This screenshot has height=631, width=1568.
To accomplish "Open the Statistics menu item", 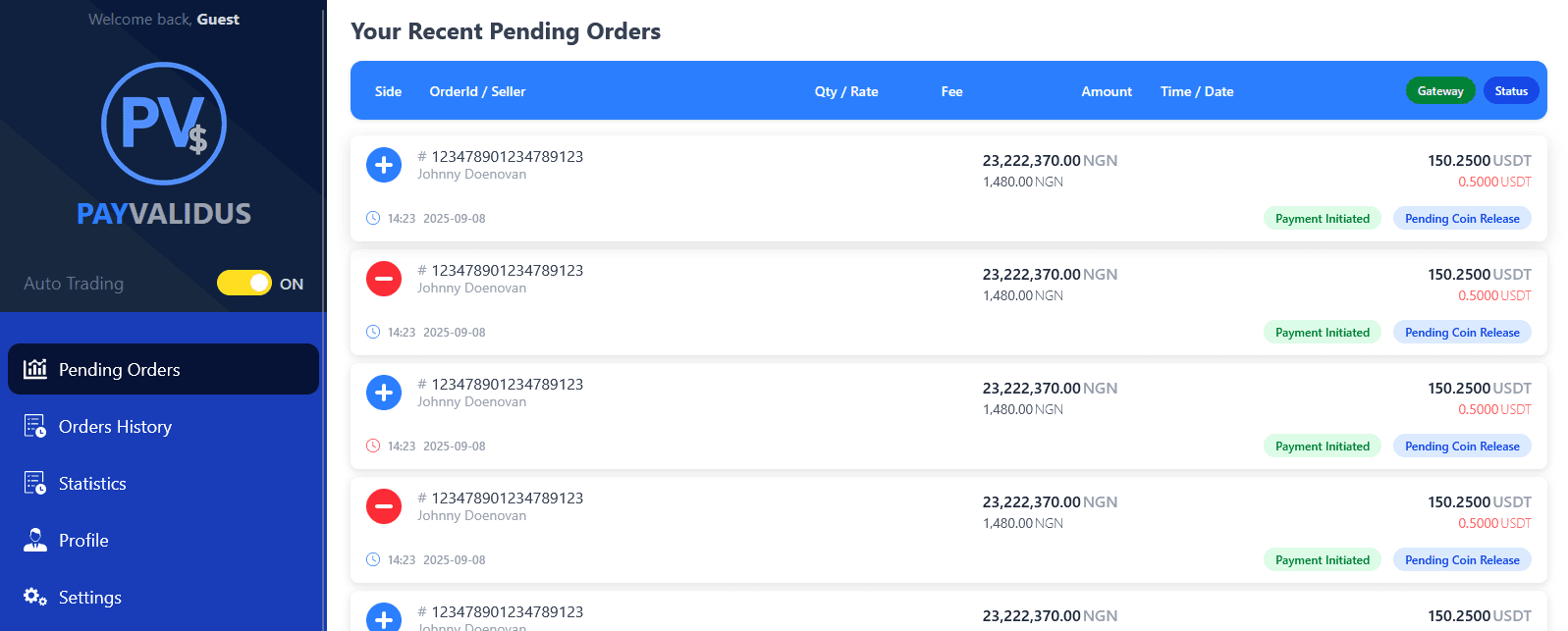I will pos(92,484).
